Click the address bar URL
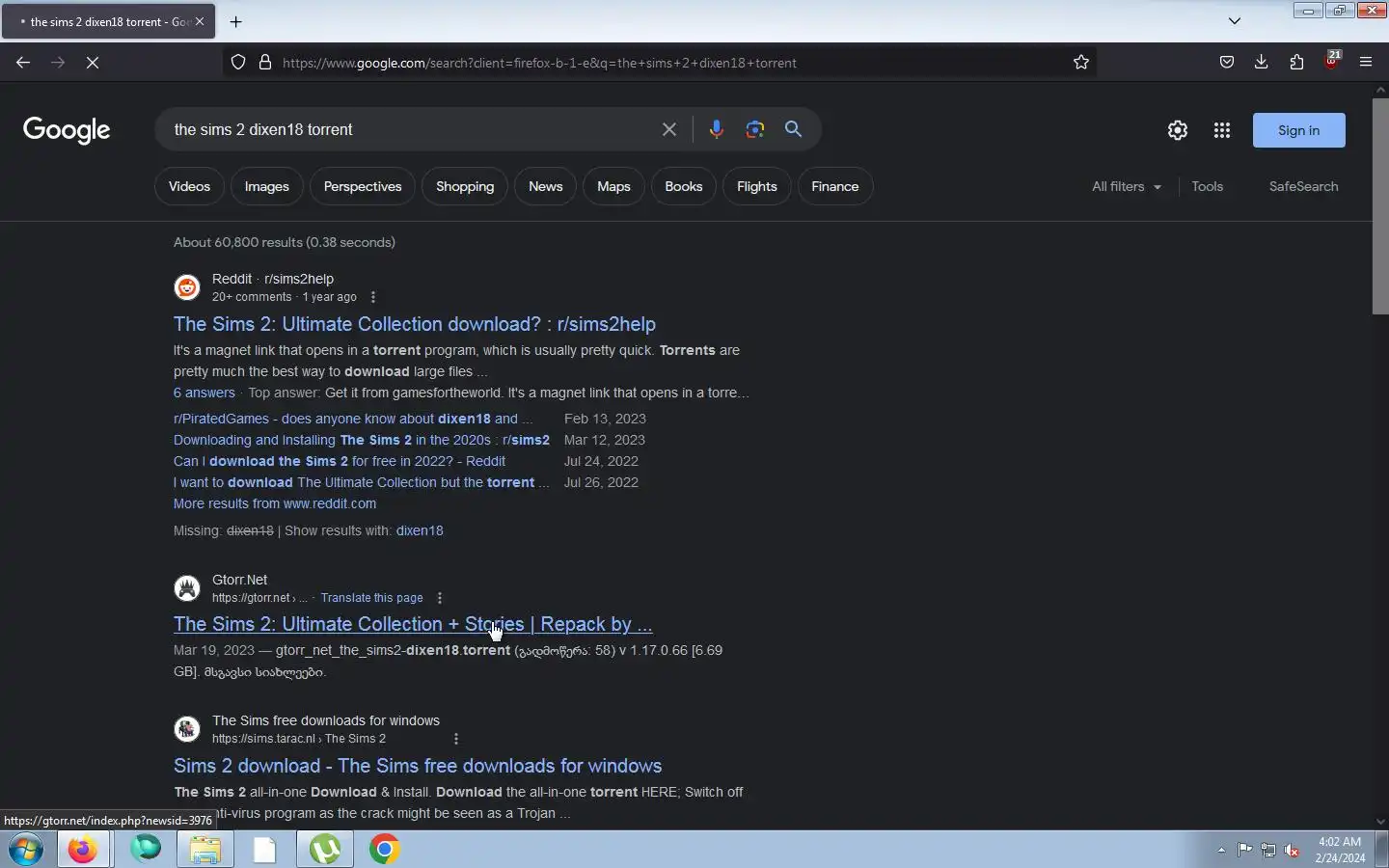The image size is (1389, 868). 539,63
